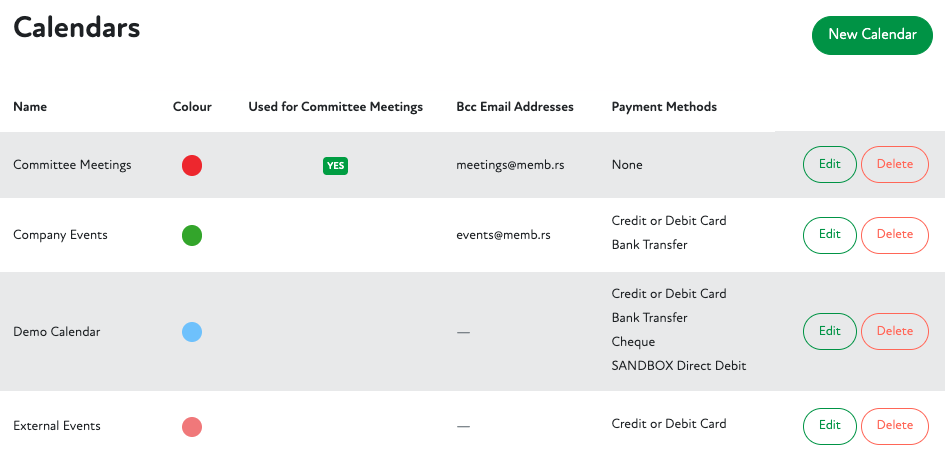Delete the External Events calendar

click(894, 425)
